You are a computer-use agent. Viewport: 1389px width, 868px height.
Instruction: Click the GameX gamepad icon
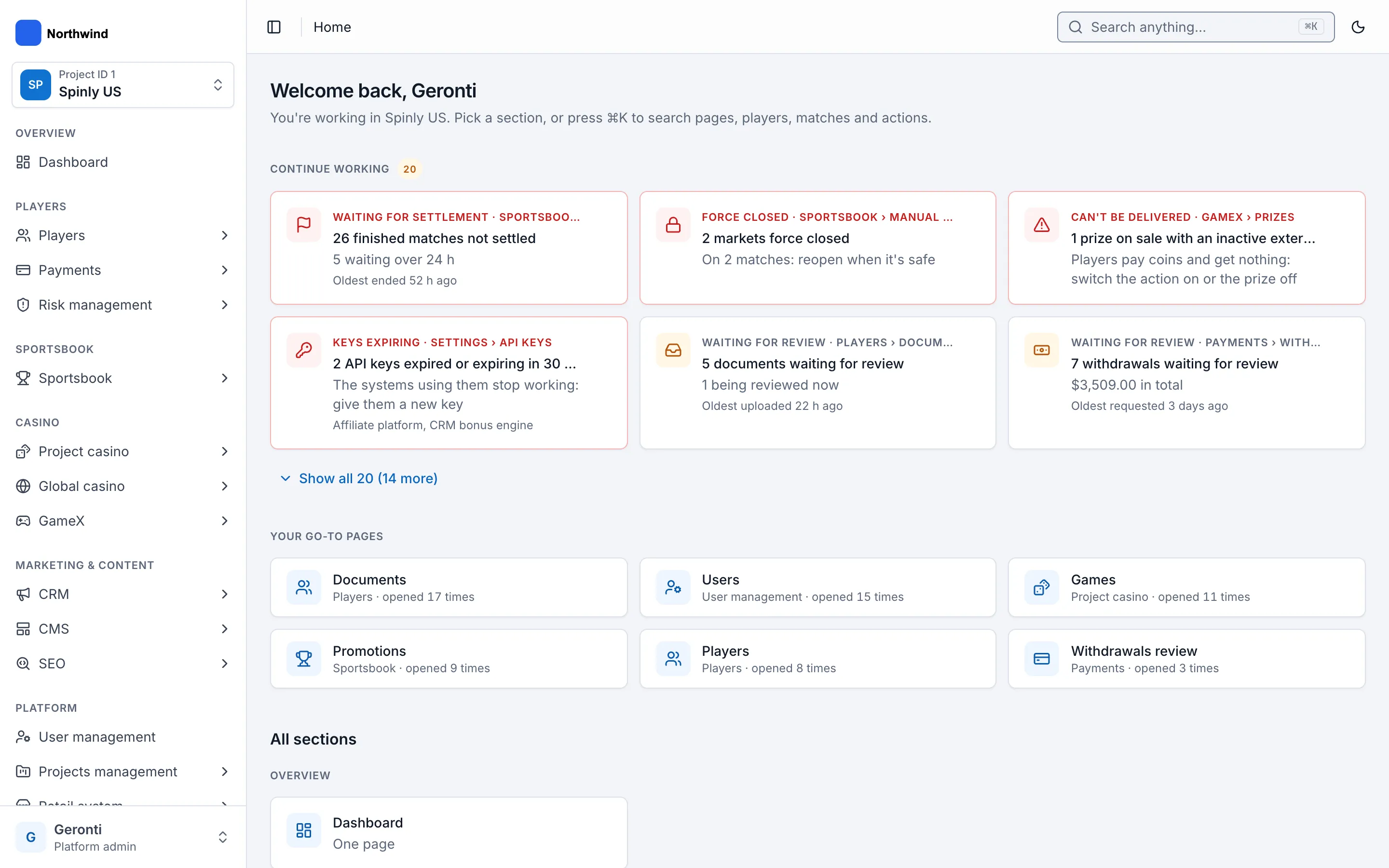23,521
